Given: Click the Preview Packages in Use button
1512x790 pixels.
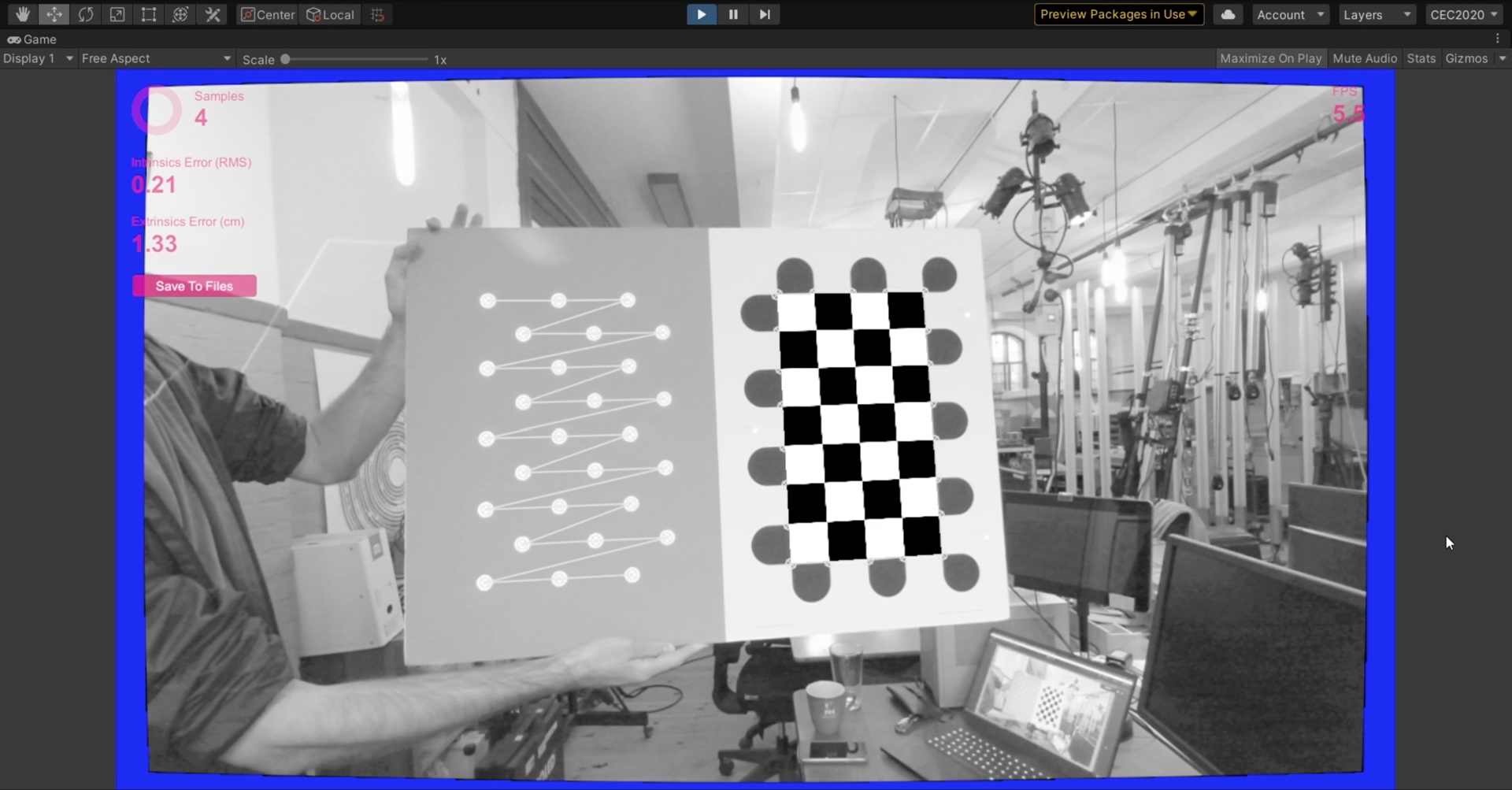Looking at the screenshot, I should tap(1118, 14).
